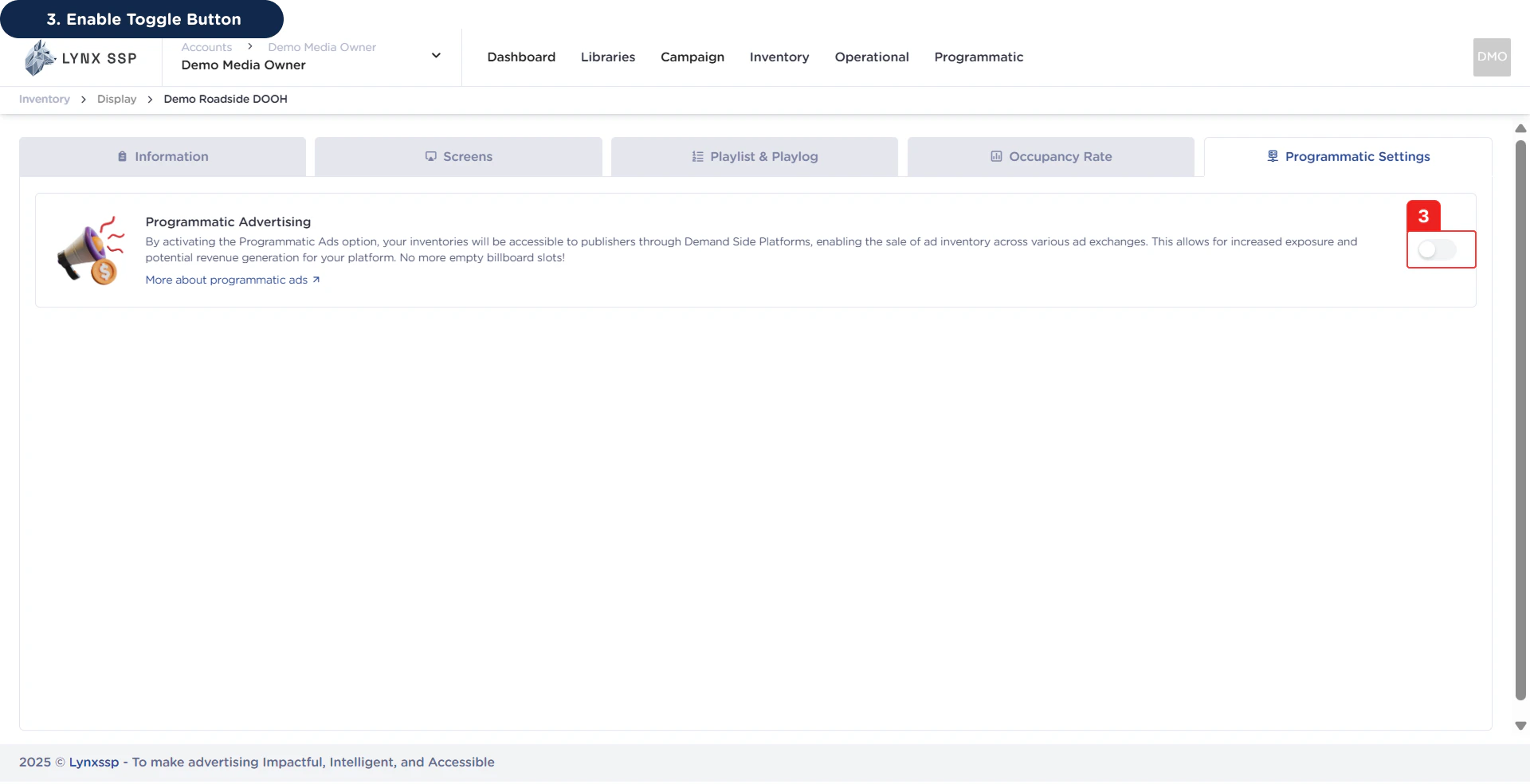Click the Accounts breadcrumb in header
This screenshot has width=1530, height=784.
(x=206, y=48)
